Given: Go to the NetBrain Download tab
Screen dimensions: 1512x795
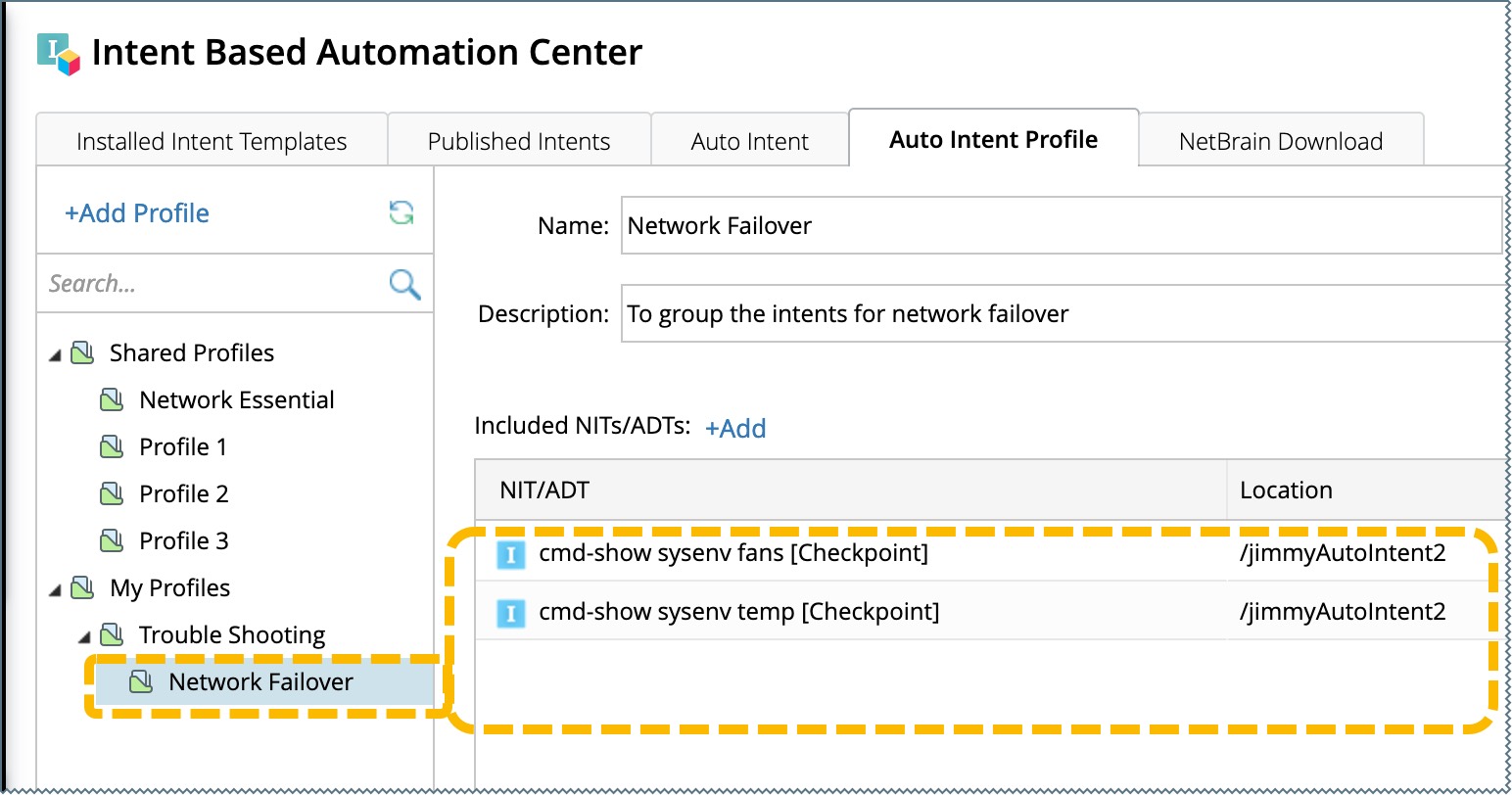Looking at the screenshot, I should (1280, 141).
